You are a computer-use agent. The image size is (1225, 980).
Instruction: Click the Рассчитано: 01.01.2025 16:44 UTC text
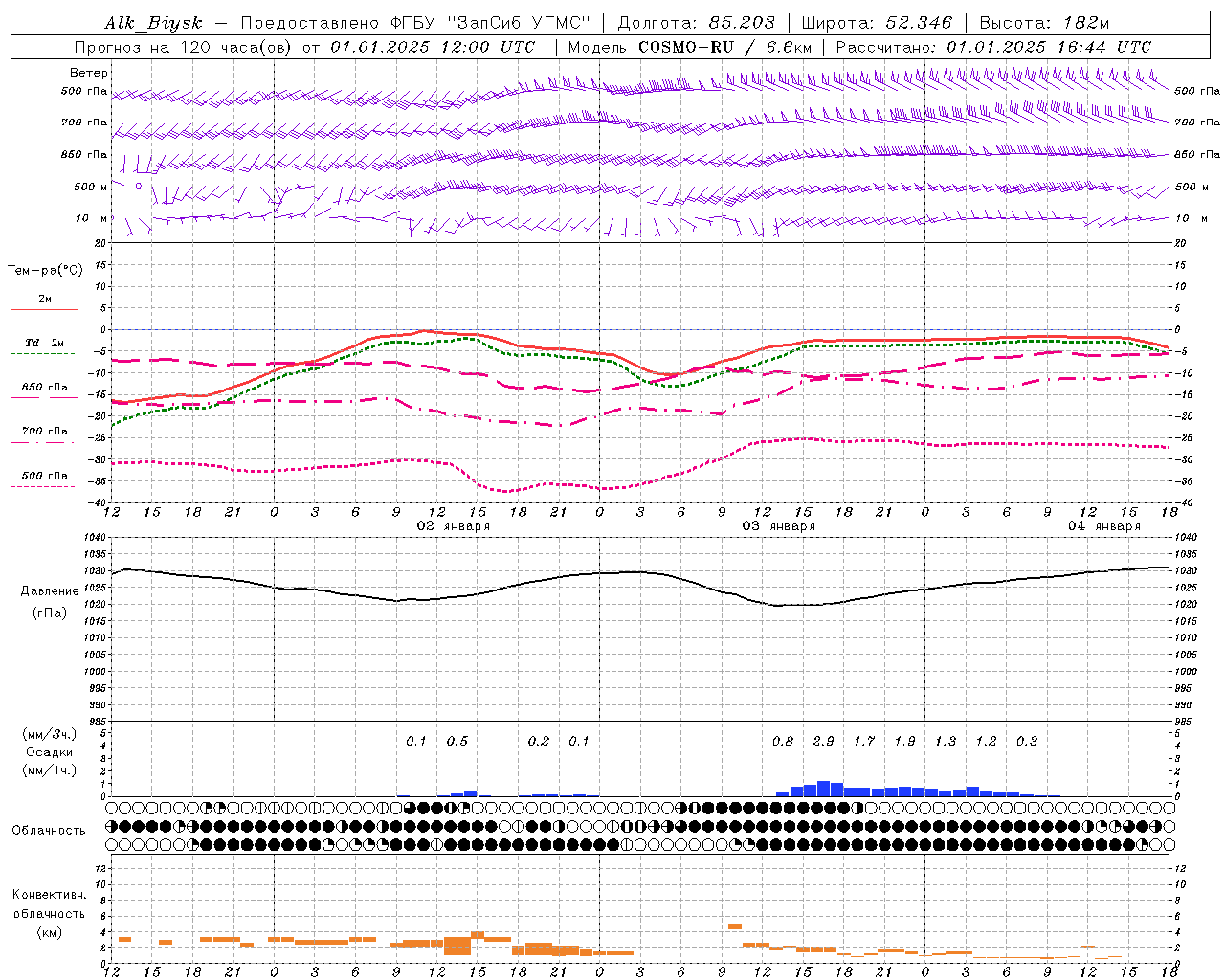click(993, 47)
